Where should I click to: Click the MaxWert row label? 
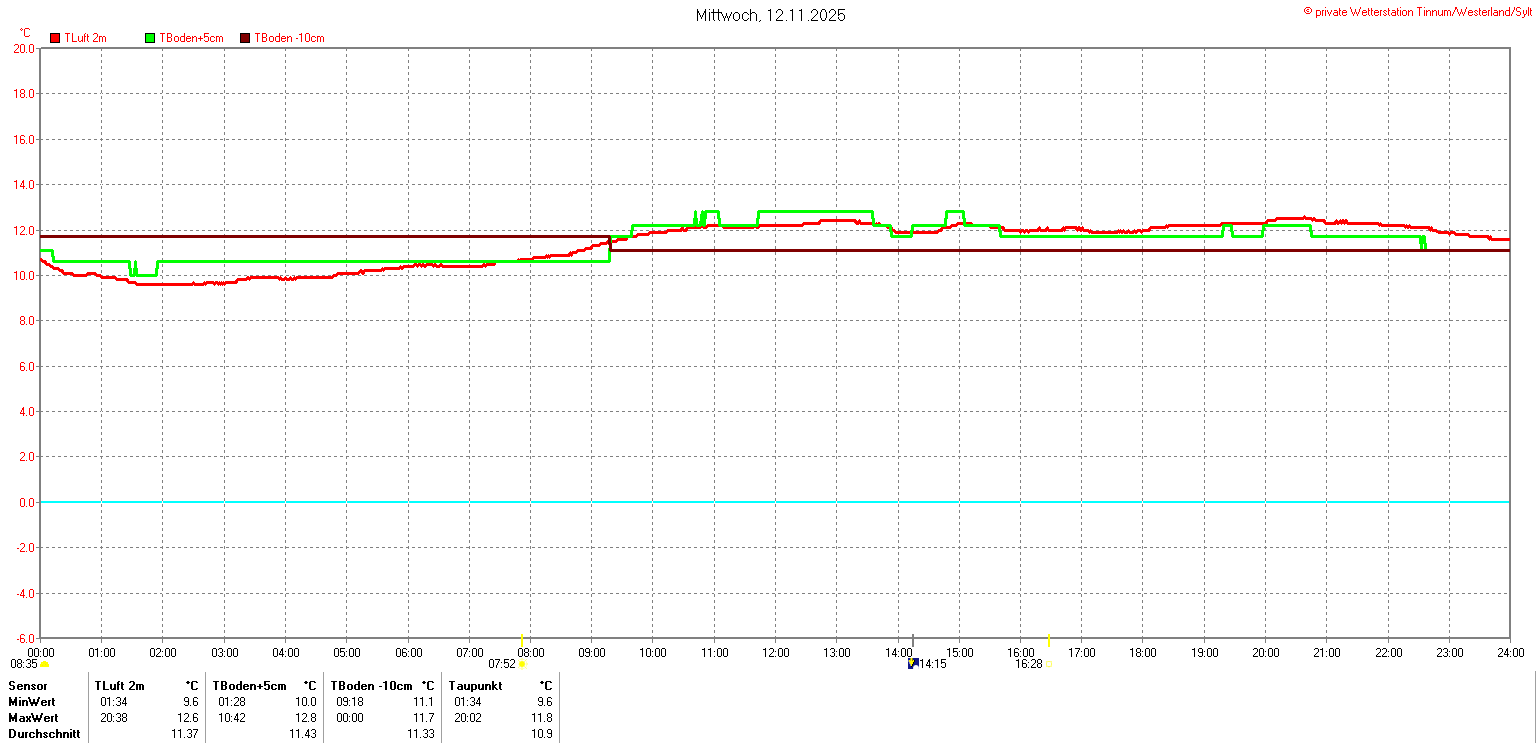click(x=34, y=718)
